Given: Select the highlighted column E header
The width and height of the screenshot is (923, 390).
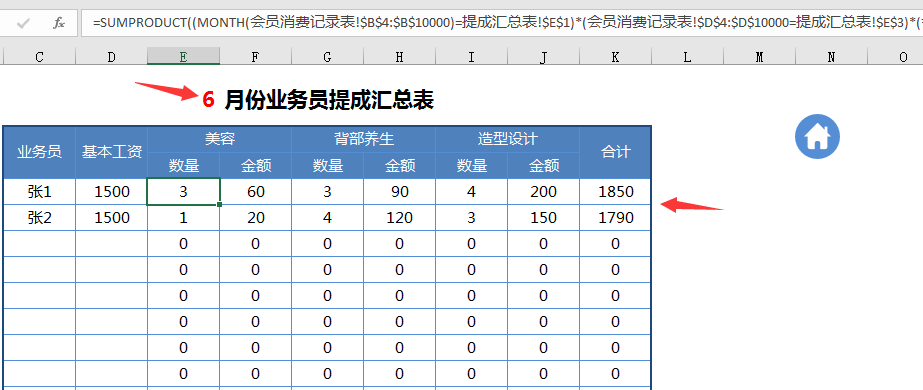Looking at the screenshot, I should (x=184, y=56).
